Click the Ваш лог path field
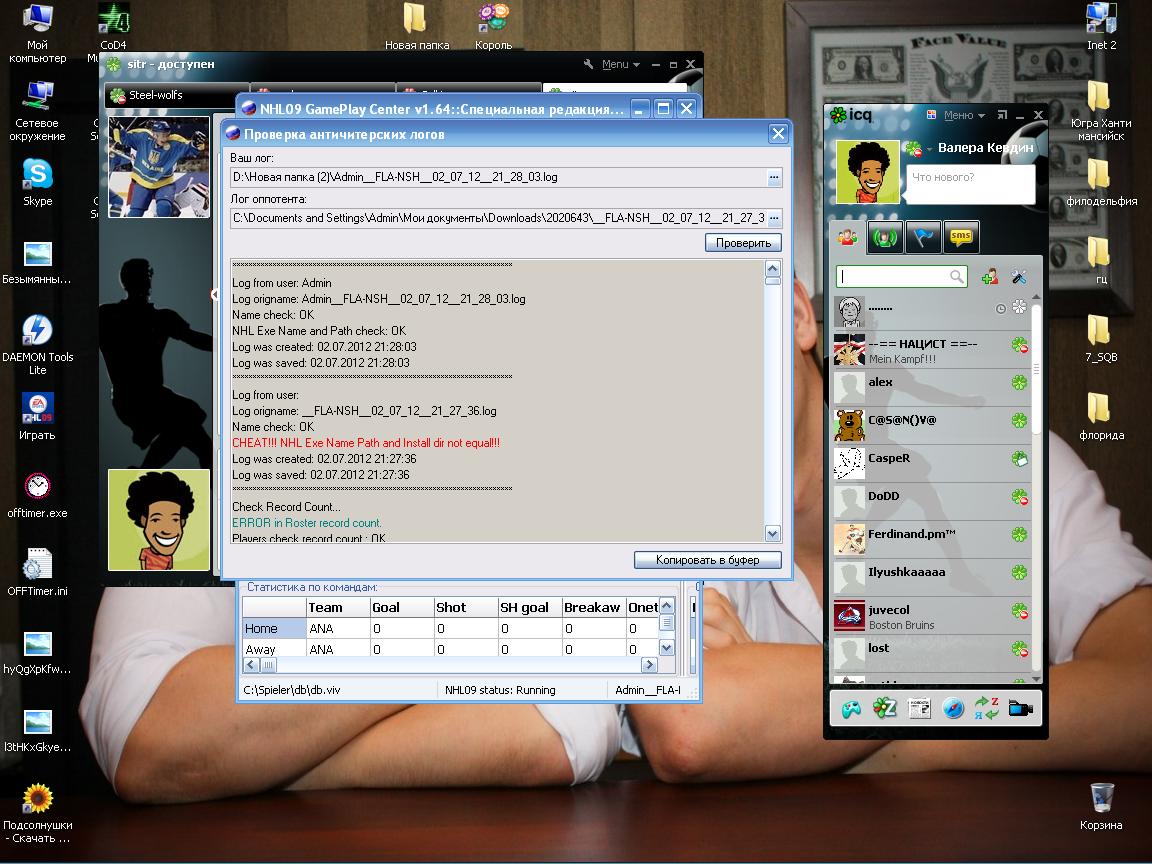The height and width of the screenshot is (864, 1152). (498, 177)
